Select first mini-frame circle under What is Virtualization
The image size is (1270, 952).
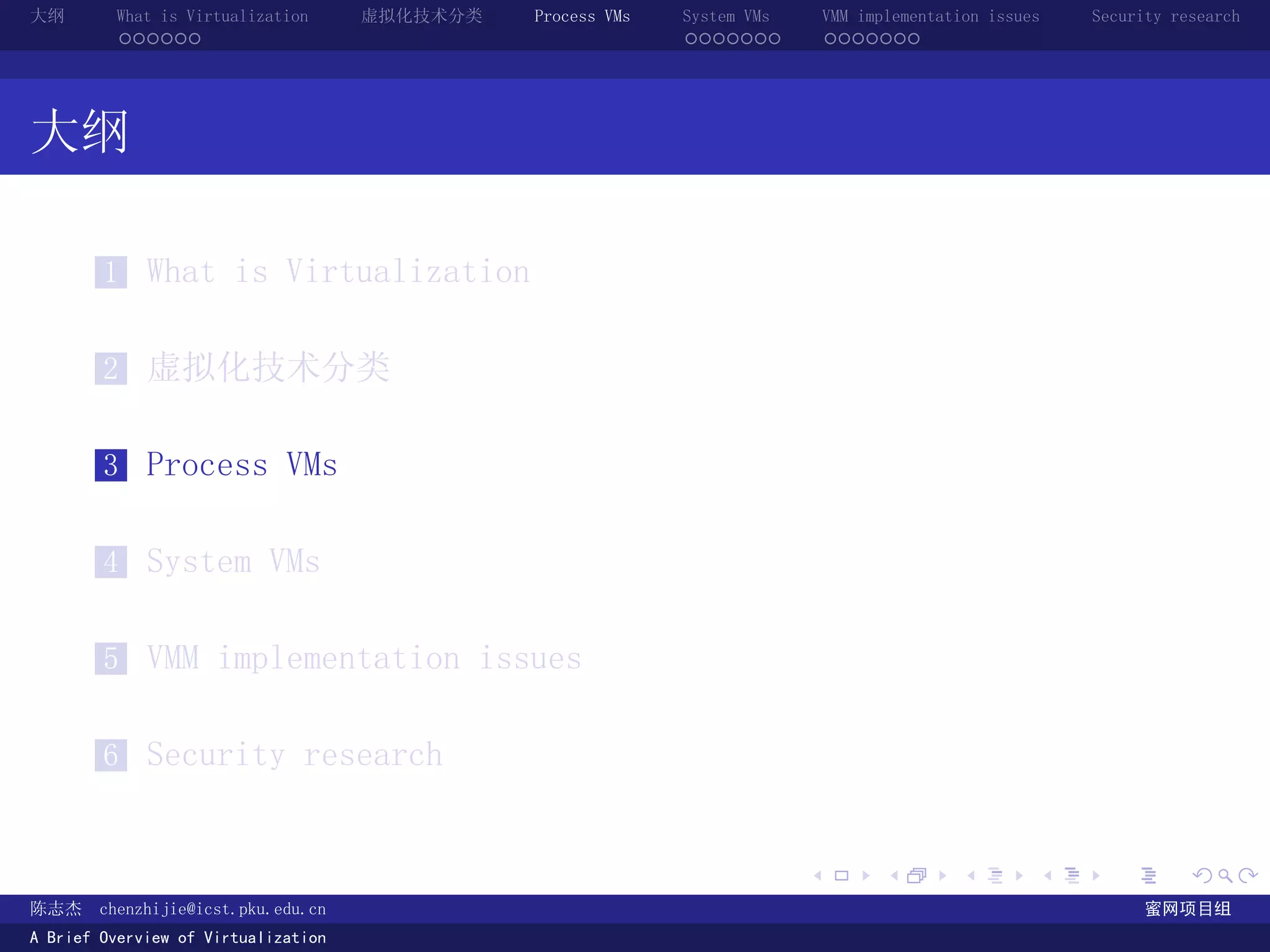[125, 38]
